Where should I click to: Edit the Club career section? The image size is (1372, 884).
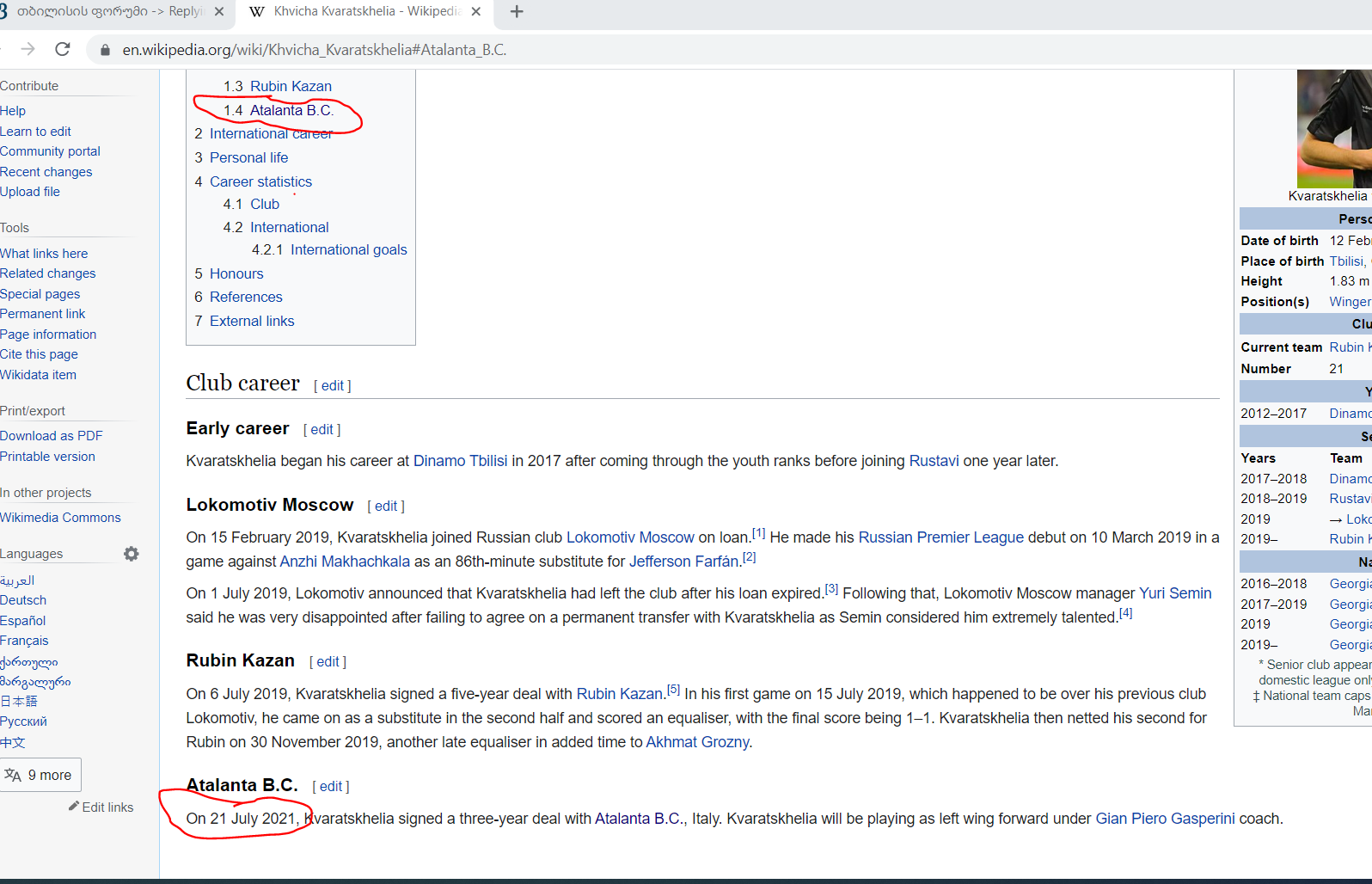pos(333,386)
